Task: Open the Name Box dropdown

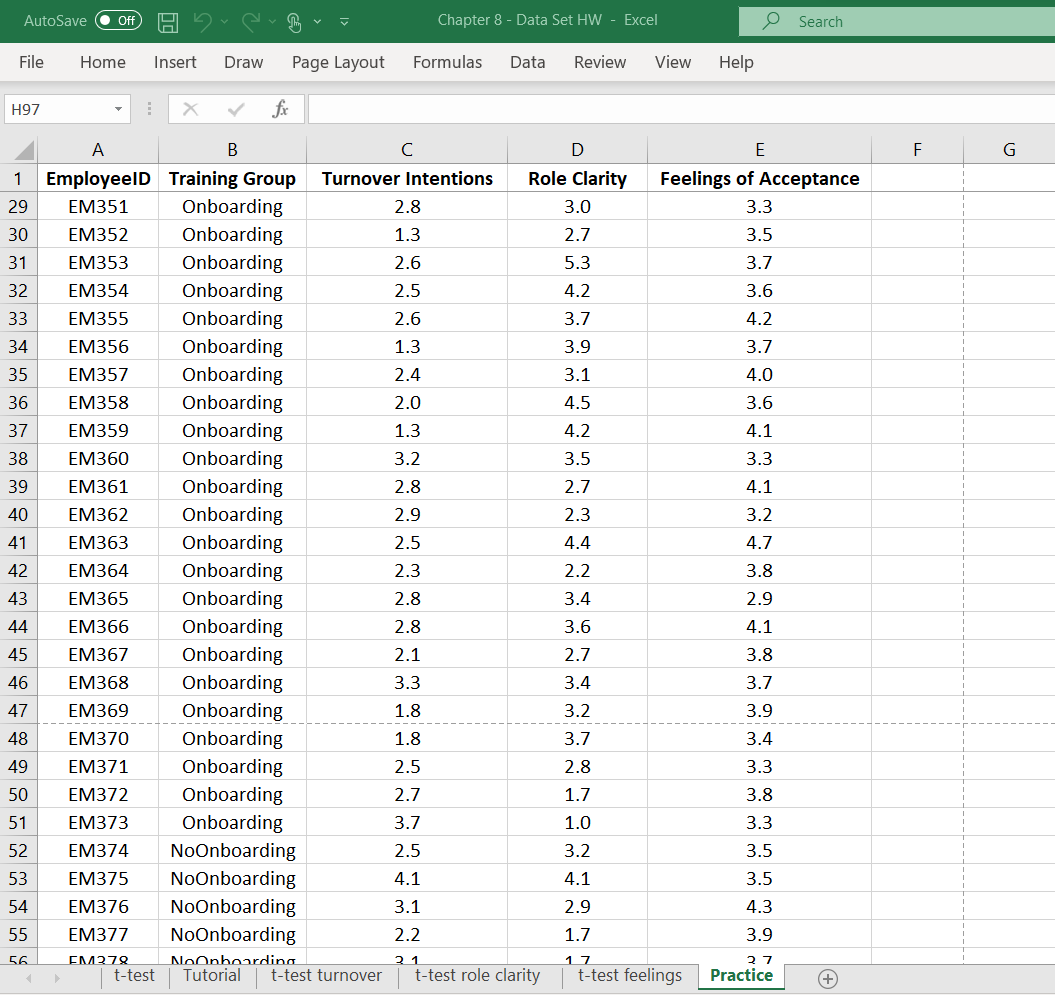Action: coord(116,108)
